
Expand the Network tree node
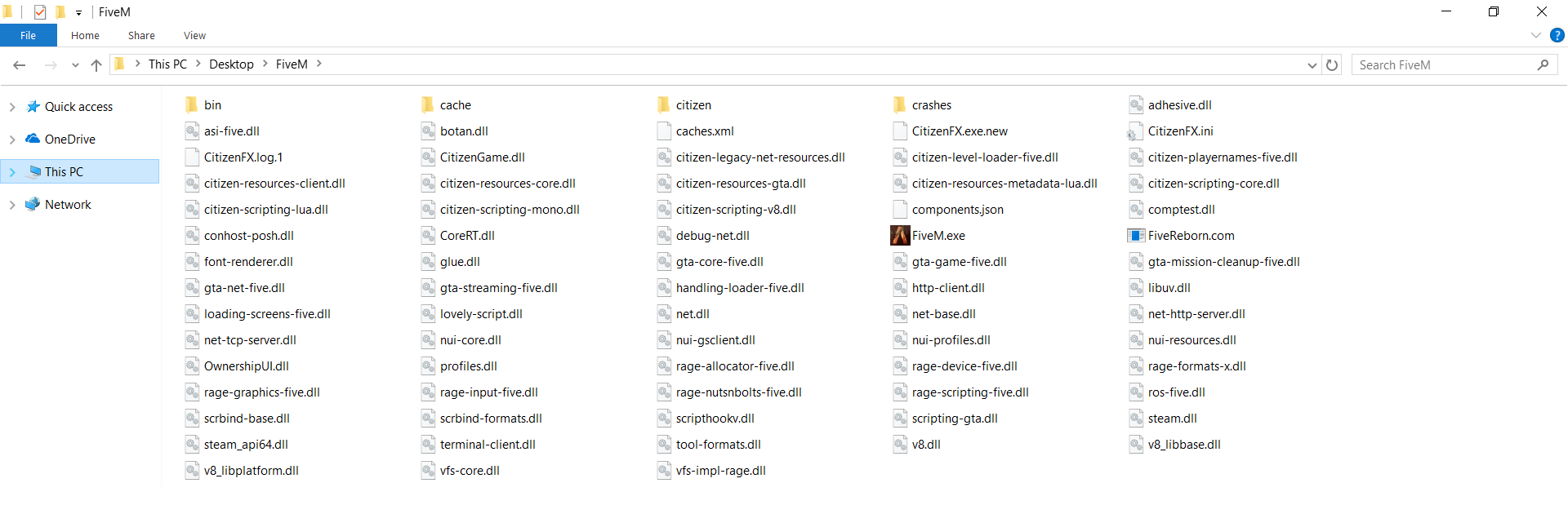tap(12, 205)
